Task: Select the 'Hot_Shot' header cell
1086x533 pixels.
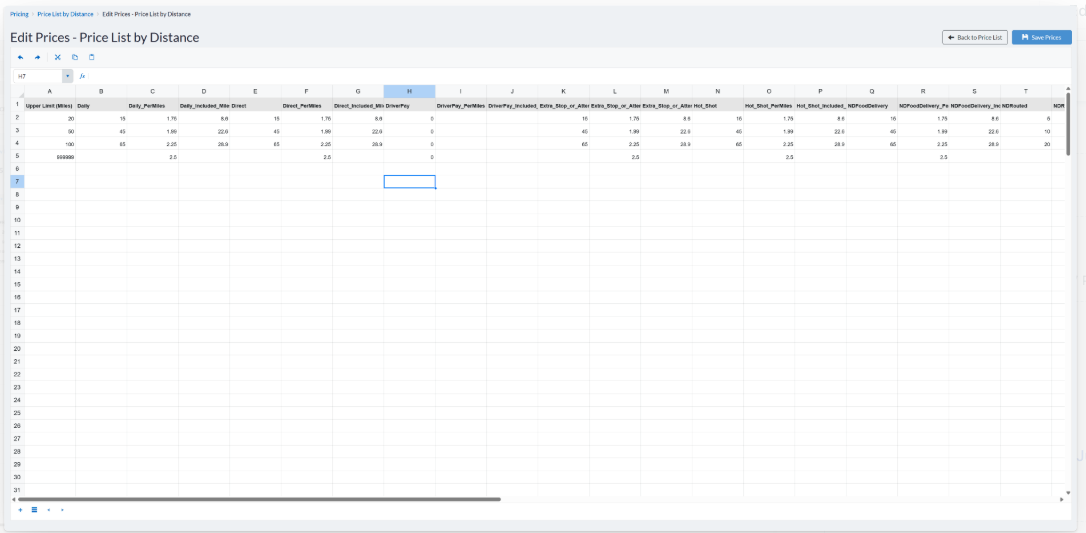Action: coord(718,105)
